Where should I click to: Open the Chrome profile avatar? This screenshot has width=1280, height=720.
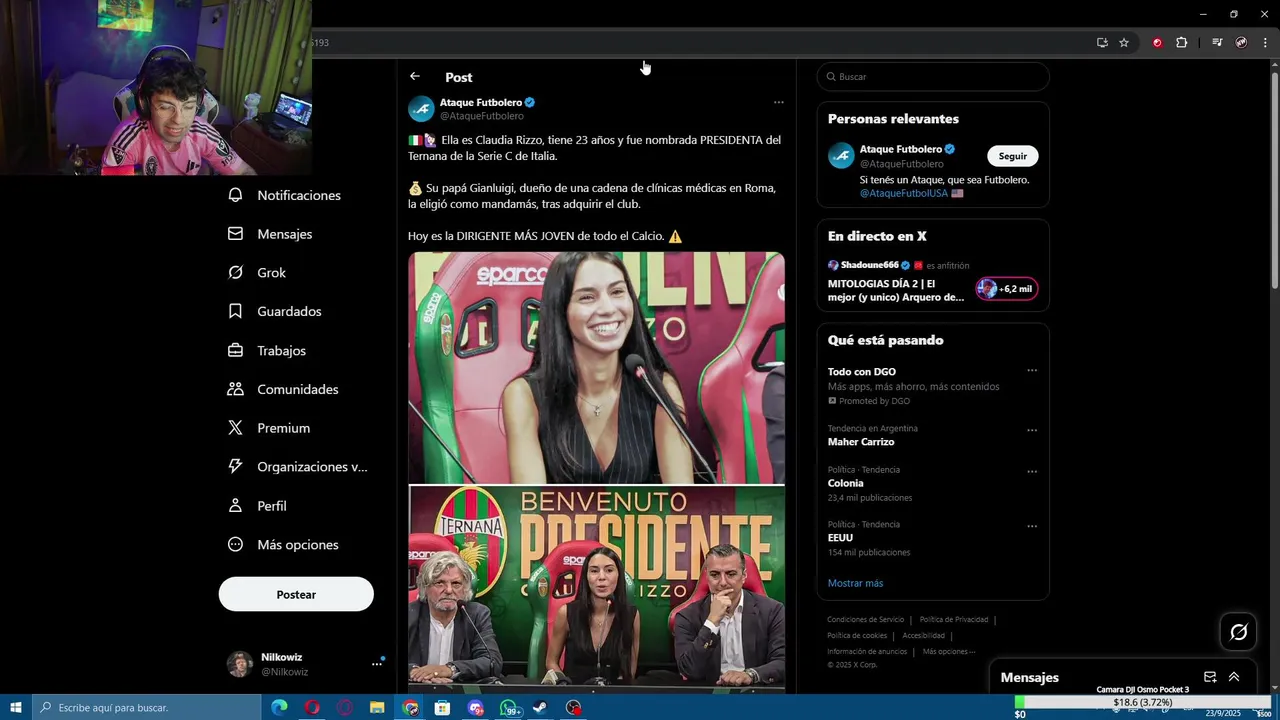coord(1241,43)
